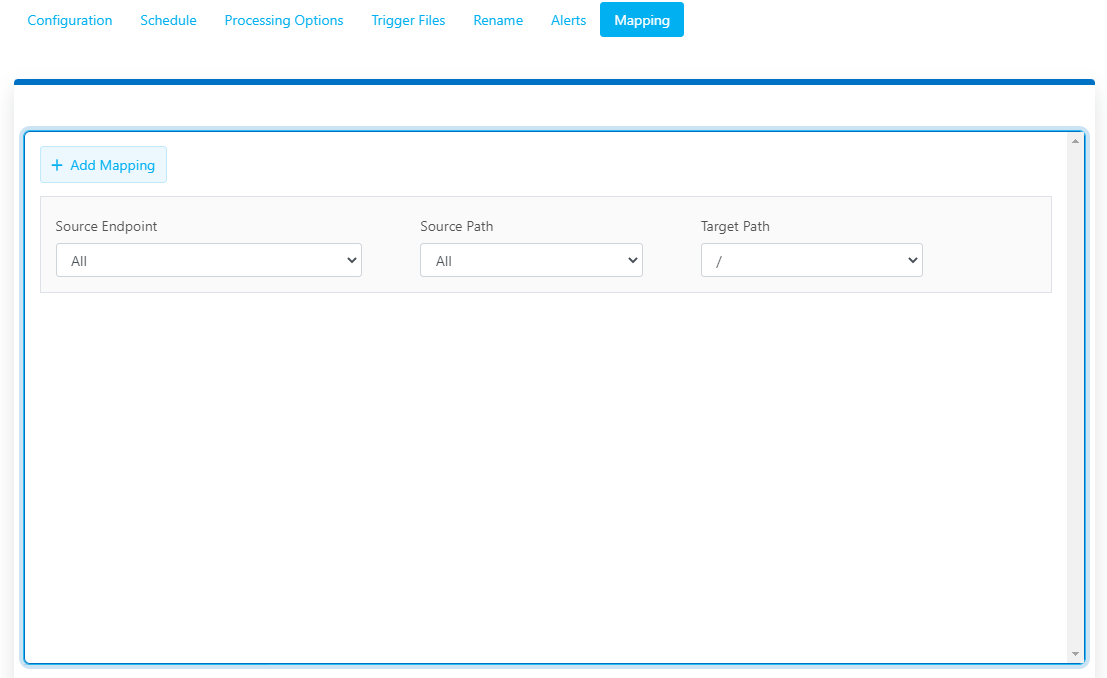Select the Trigger Files tab
The height and width of the screenshot is (678, 1107).
pos(408,20)
